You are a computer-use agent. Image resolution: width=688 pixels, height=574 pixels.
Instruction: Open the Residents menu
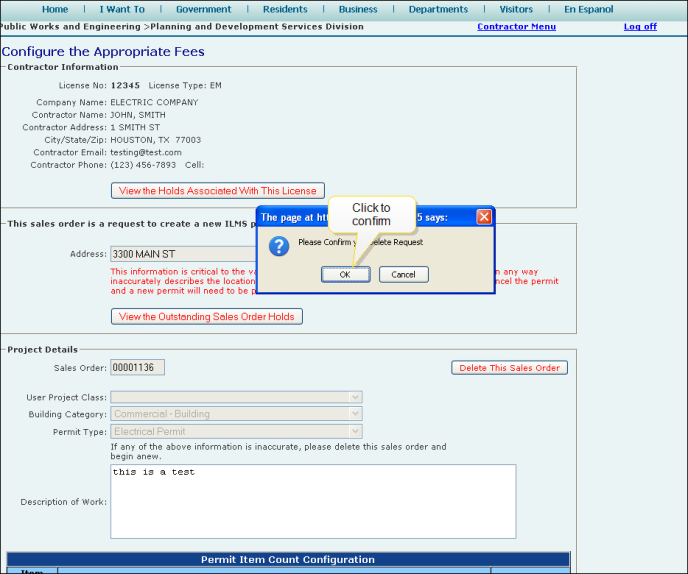point(285,9)
